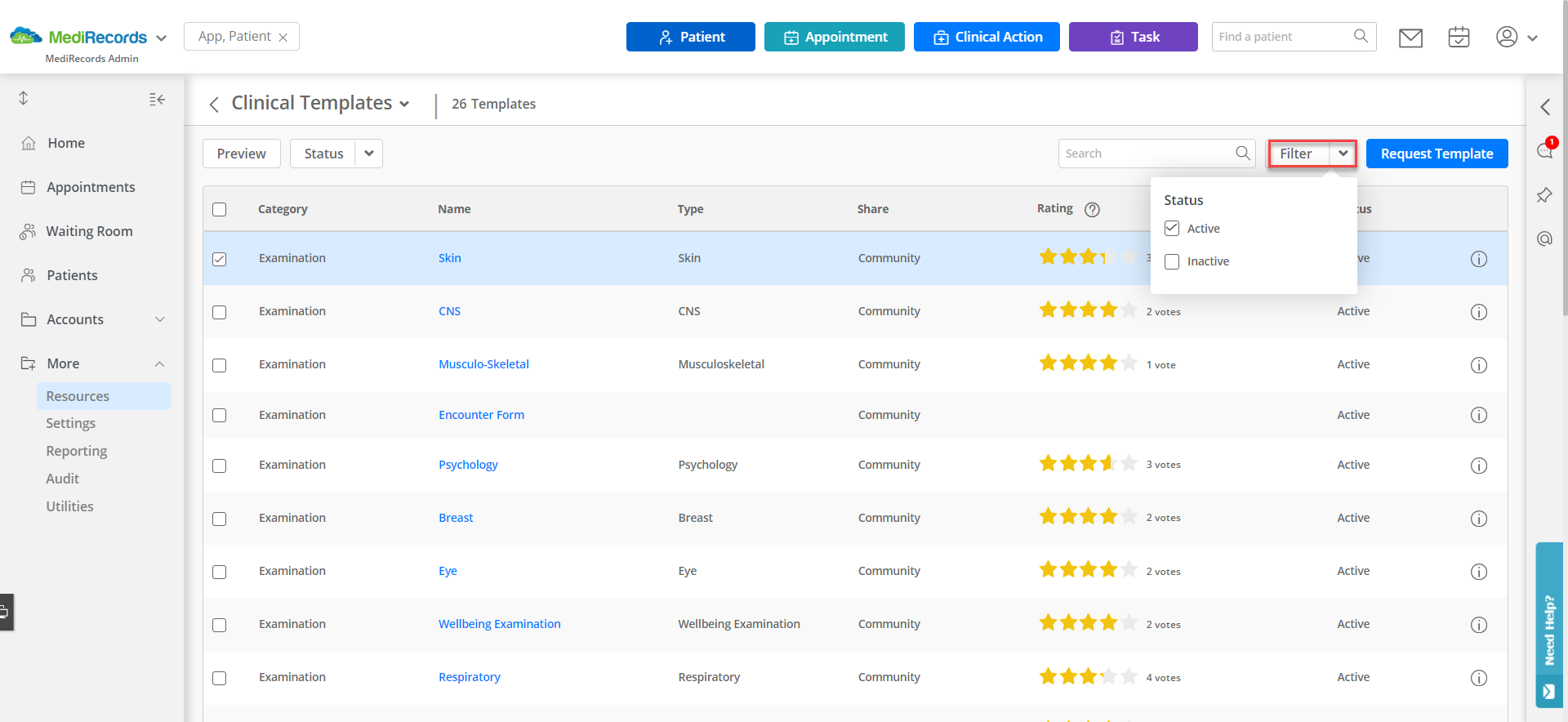Image resolution: width=1568 pixels, height=722 pixels.
Task: Open info icon for Breast template
Action: pyautogui.click(x=1479, y=519)
